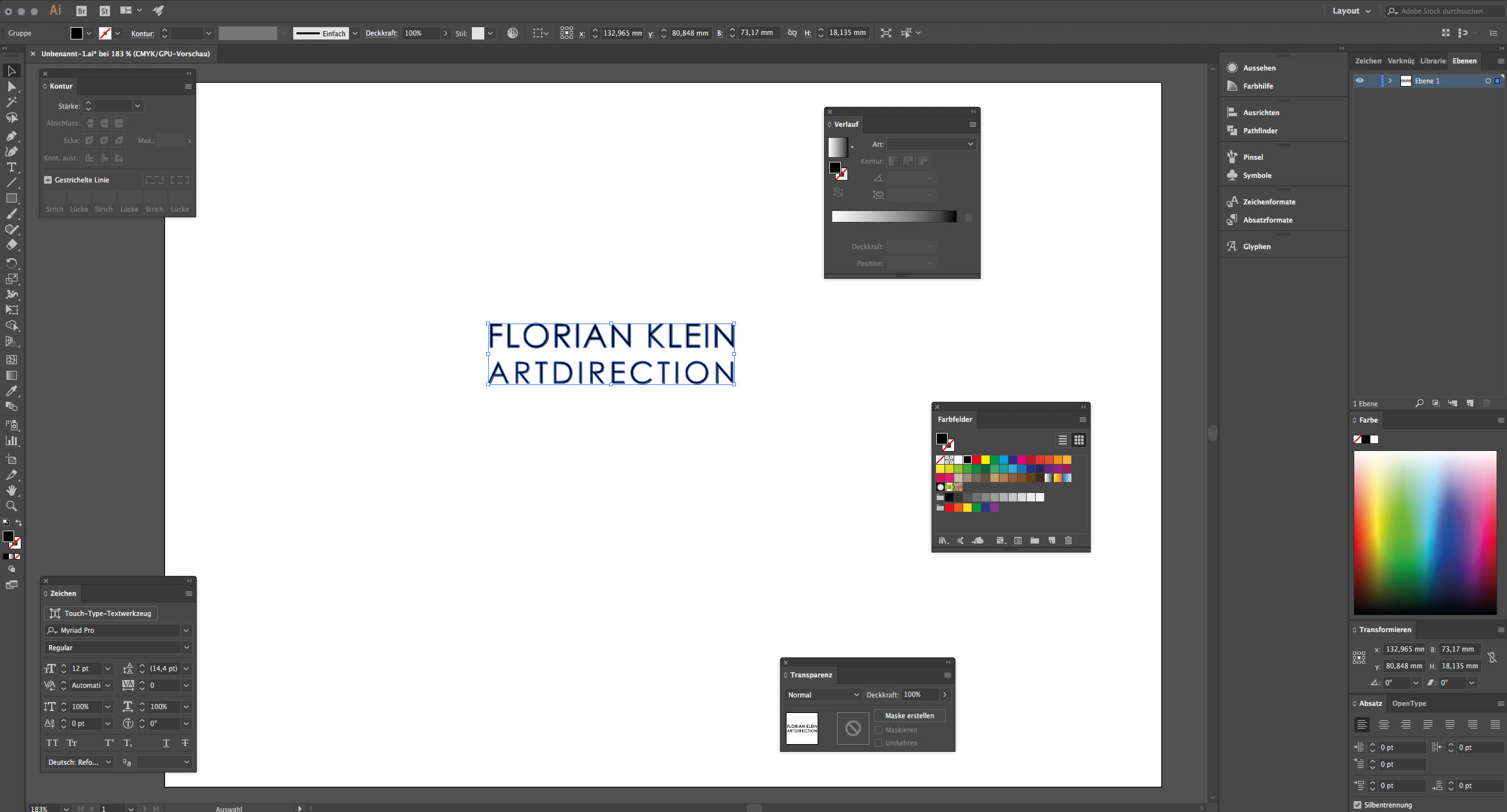Viewport: 1507px width, 812px height.
Task: Toggle Gestrichelte Linie checkbox
Action: point(48,180)
